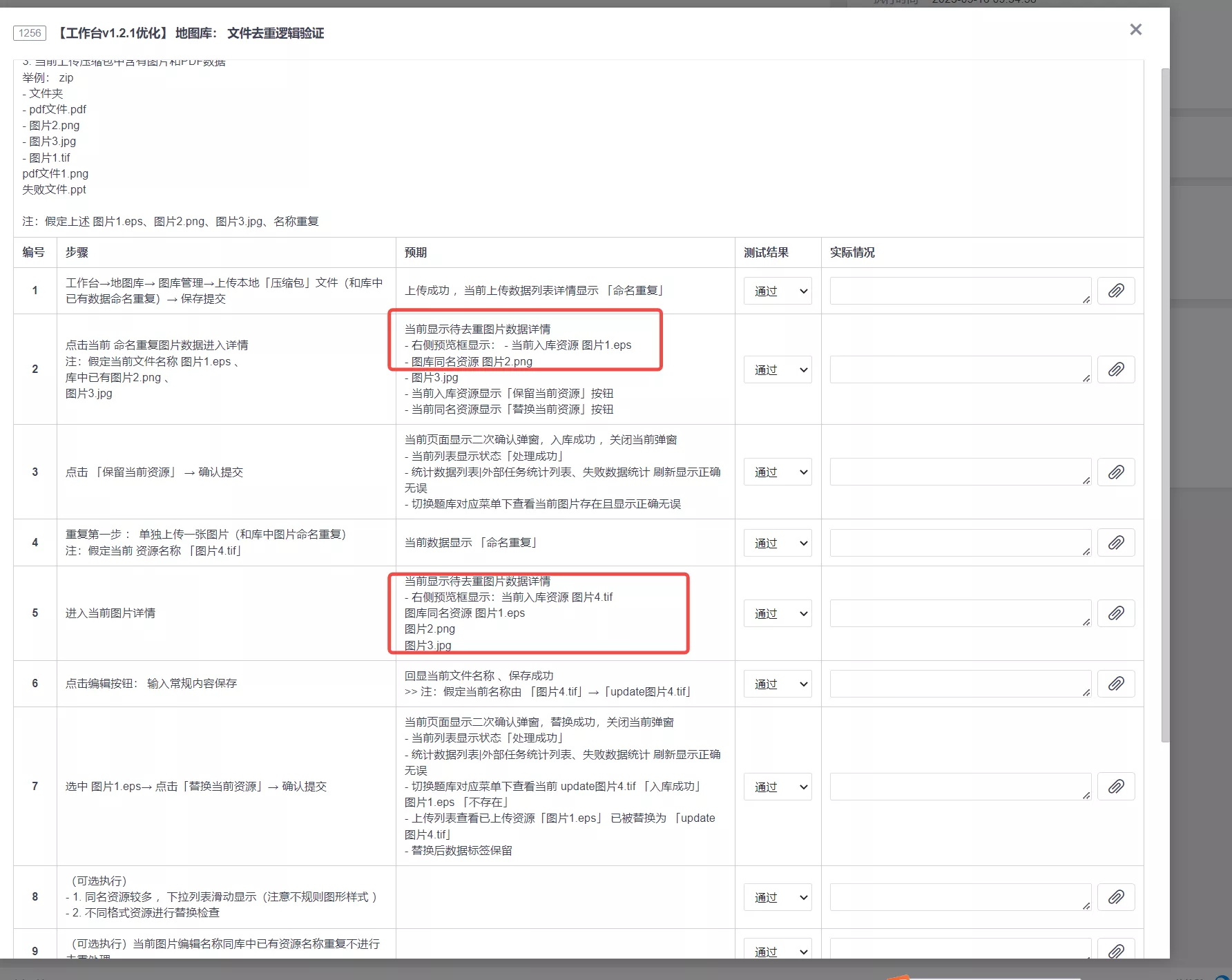Viewport: 1232px width, 980px height.
Task: Click the 步骤 column header
Action: pyautogui.click(x=77, y=252)
